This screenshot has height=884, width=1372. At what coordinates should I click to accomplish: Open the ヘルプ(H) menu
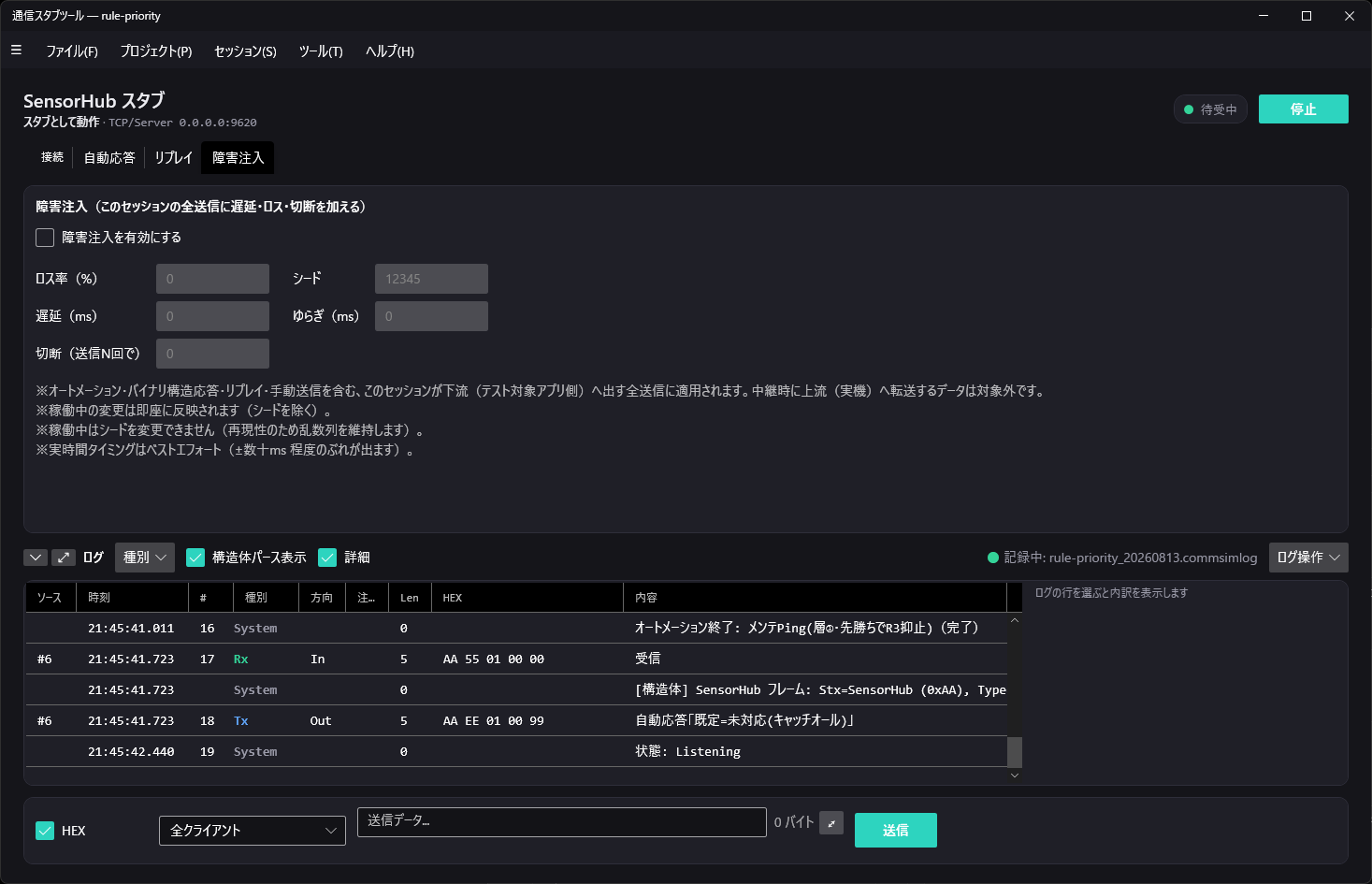[x=390, y=51]
